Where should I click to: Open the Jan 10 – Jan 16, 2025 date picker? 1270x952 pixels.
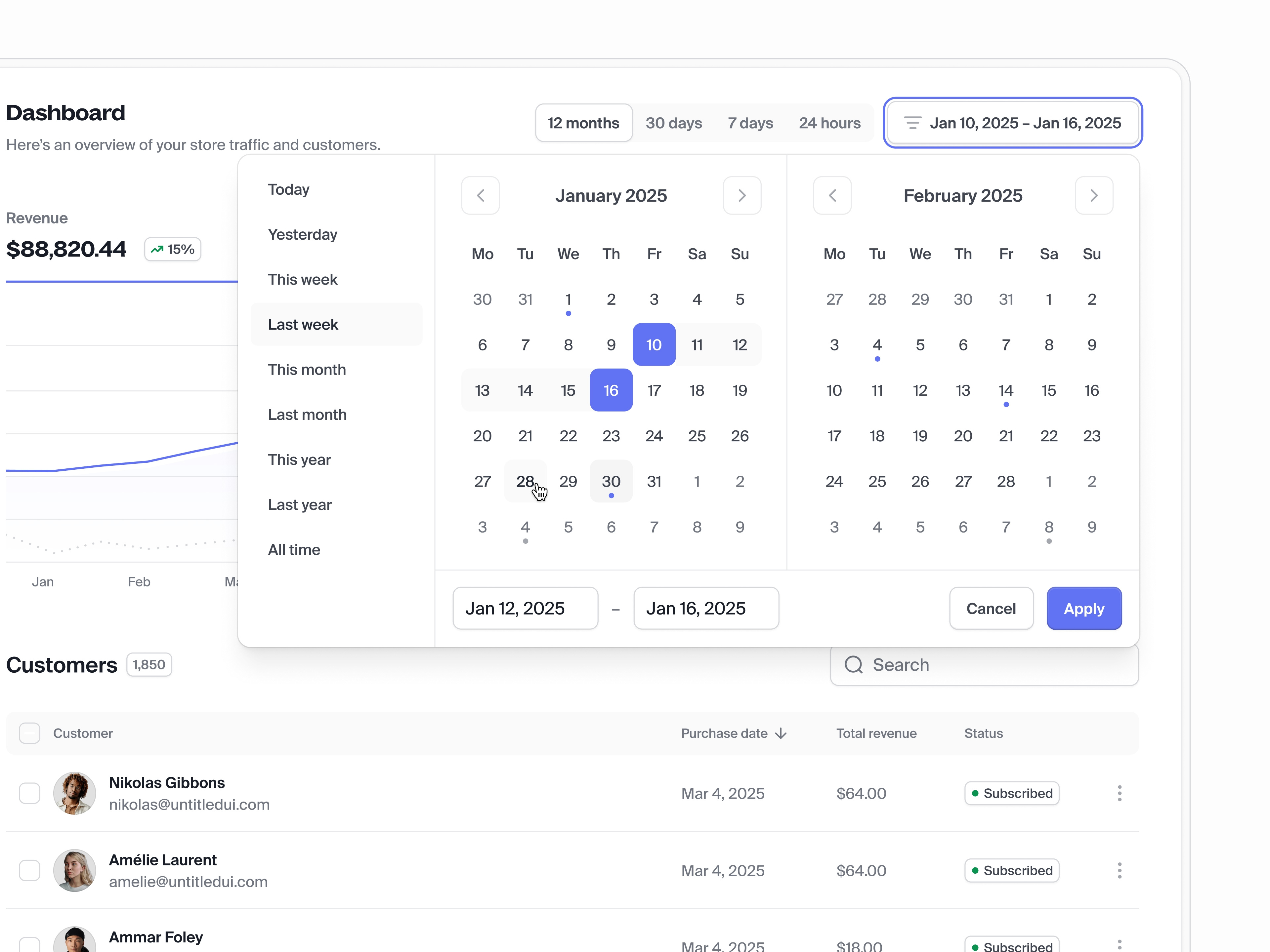coord(1013,123)
